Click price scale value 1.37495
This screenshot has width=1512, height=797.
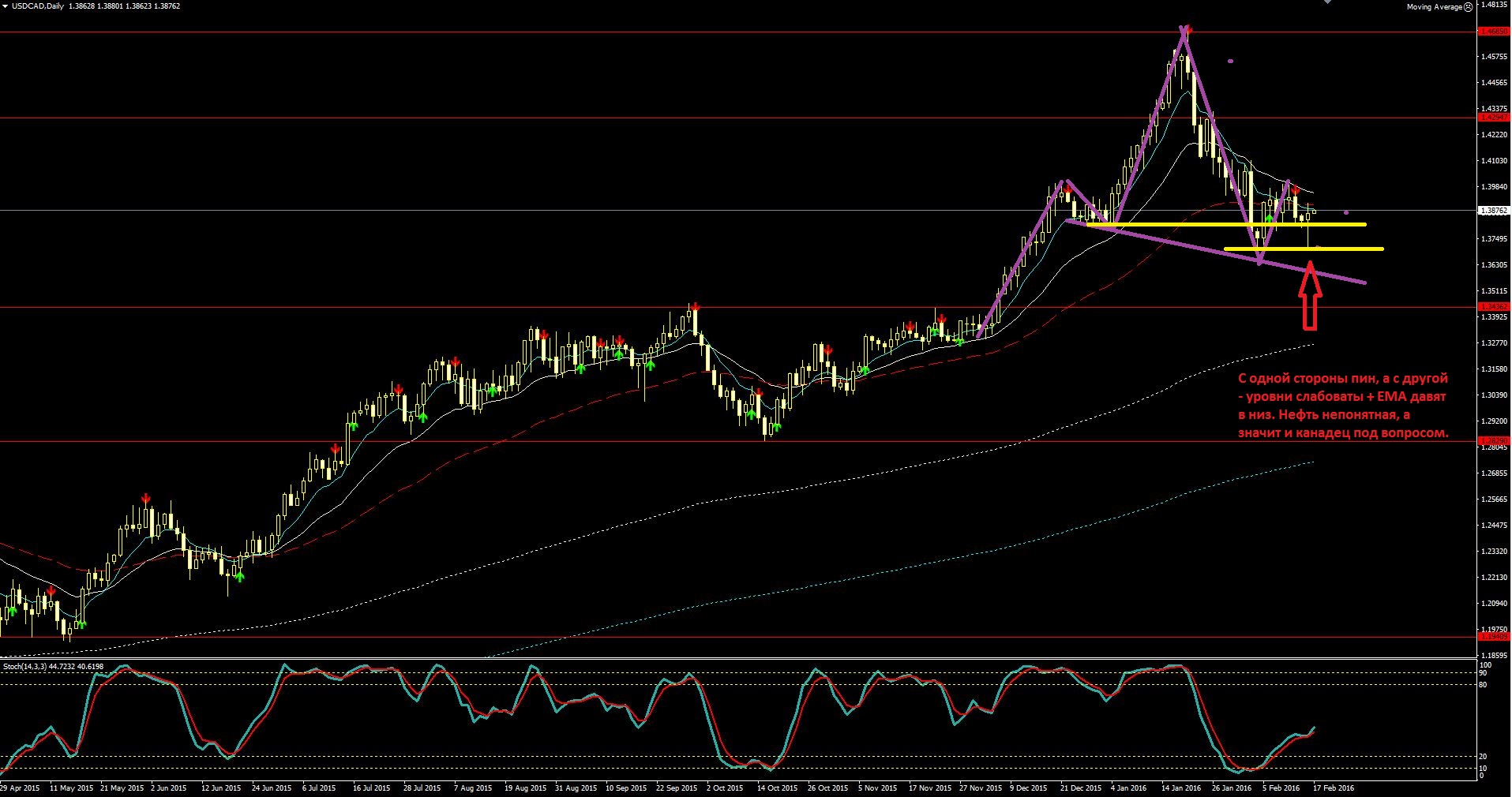(1493, 239)
